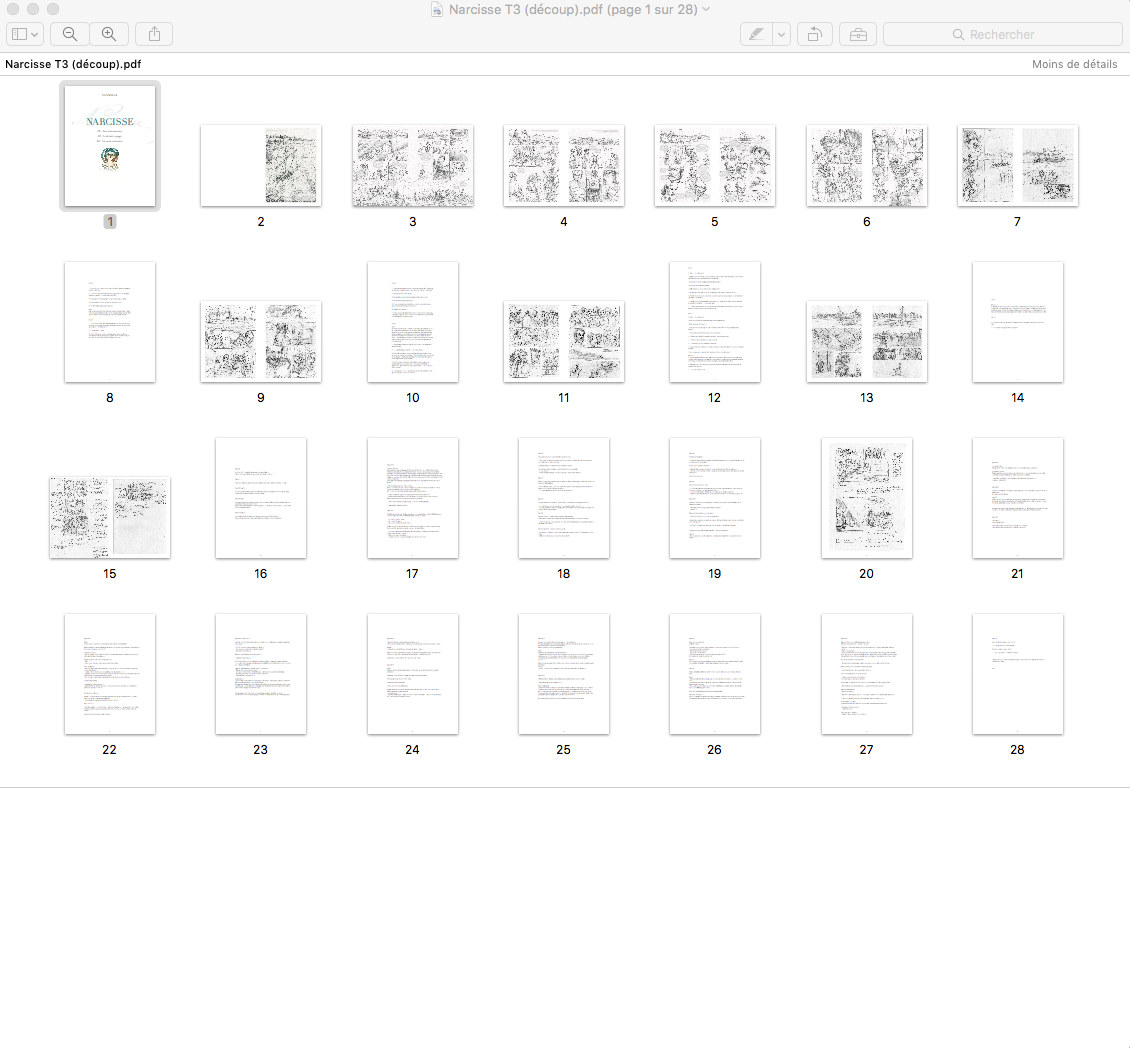Select the page 15 storyboard thumbnail
1130x1048 pixels.
(110, 517)
